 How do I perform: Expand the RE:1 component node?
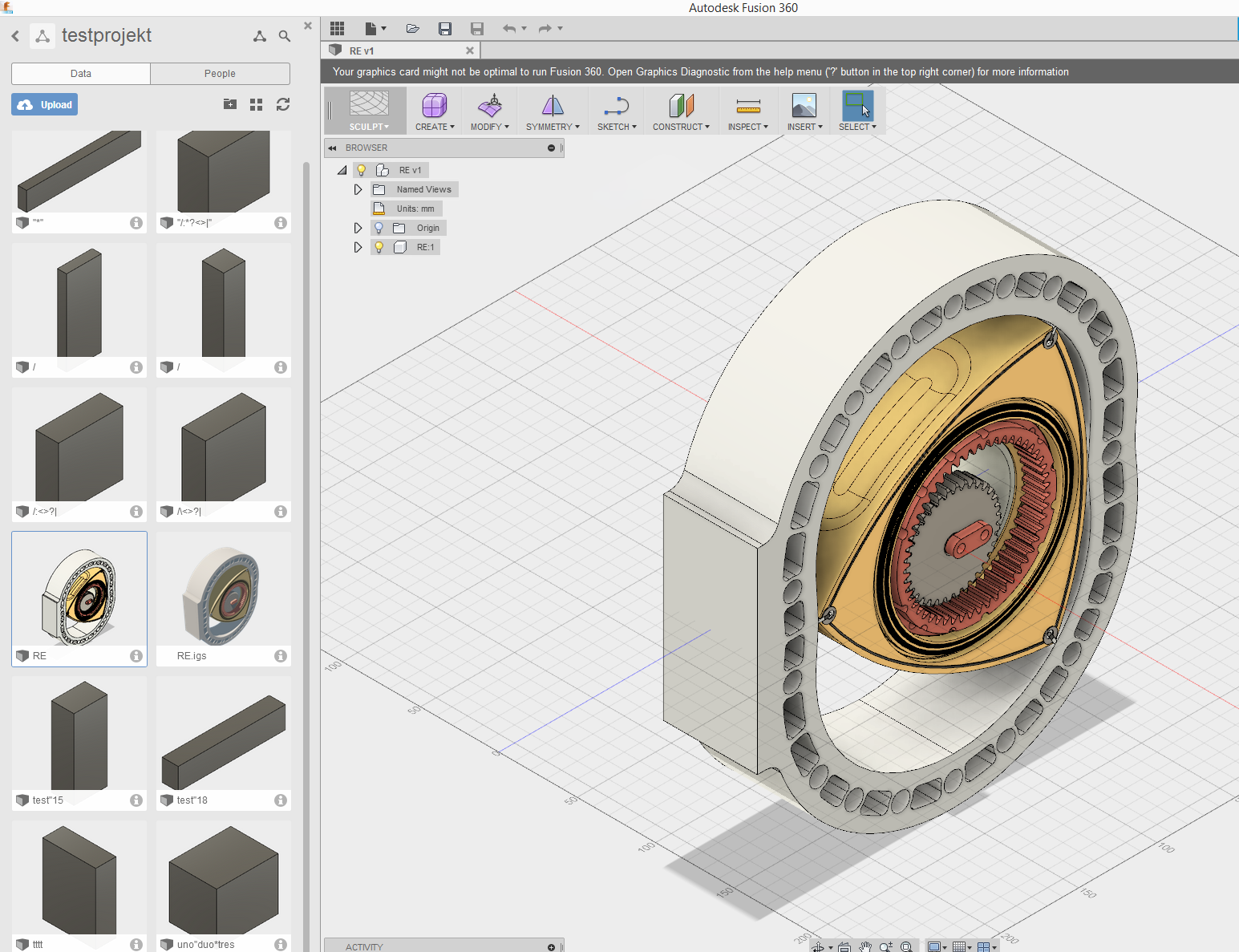tap(358, 247)
